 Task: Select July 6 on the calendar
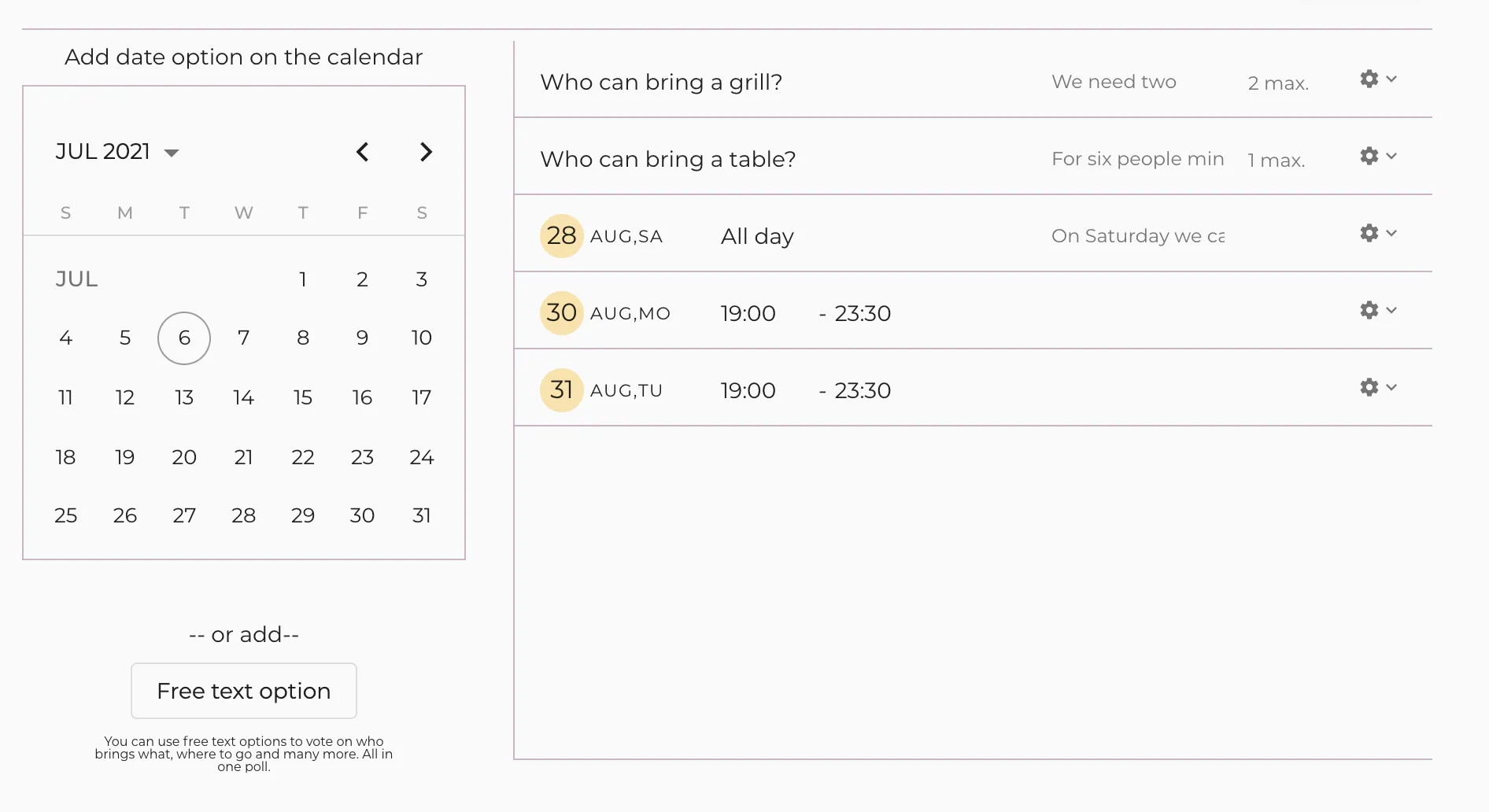184,338
